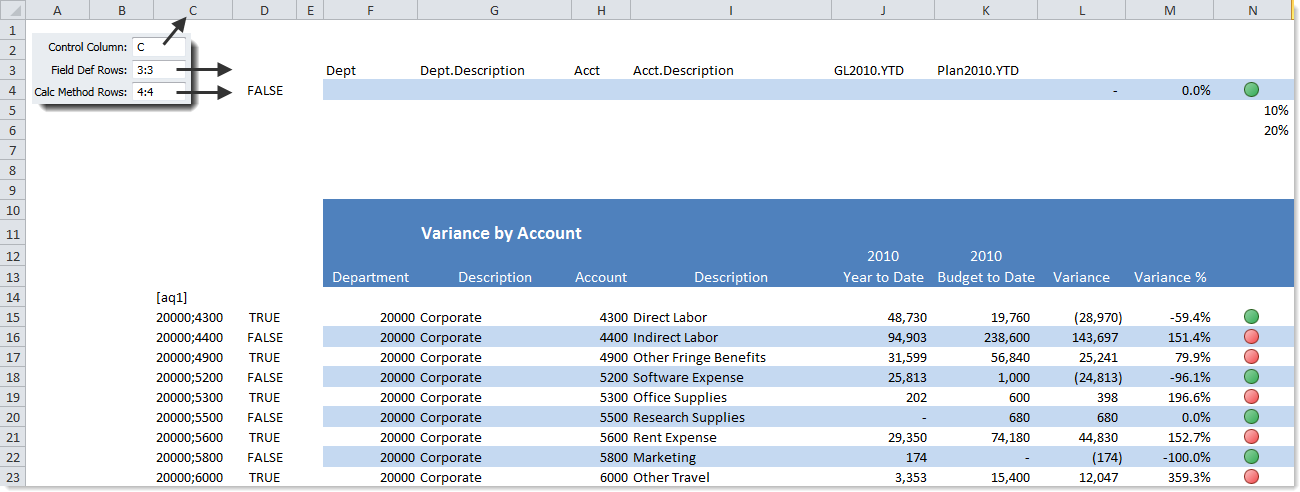Edit the Field Def Rows field
The width and height of the screenshot is (1300, 492).
157,69
